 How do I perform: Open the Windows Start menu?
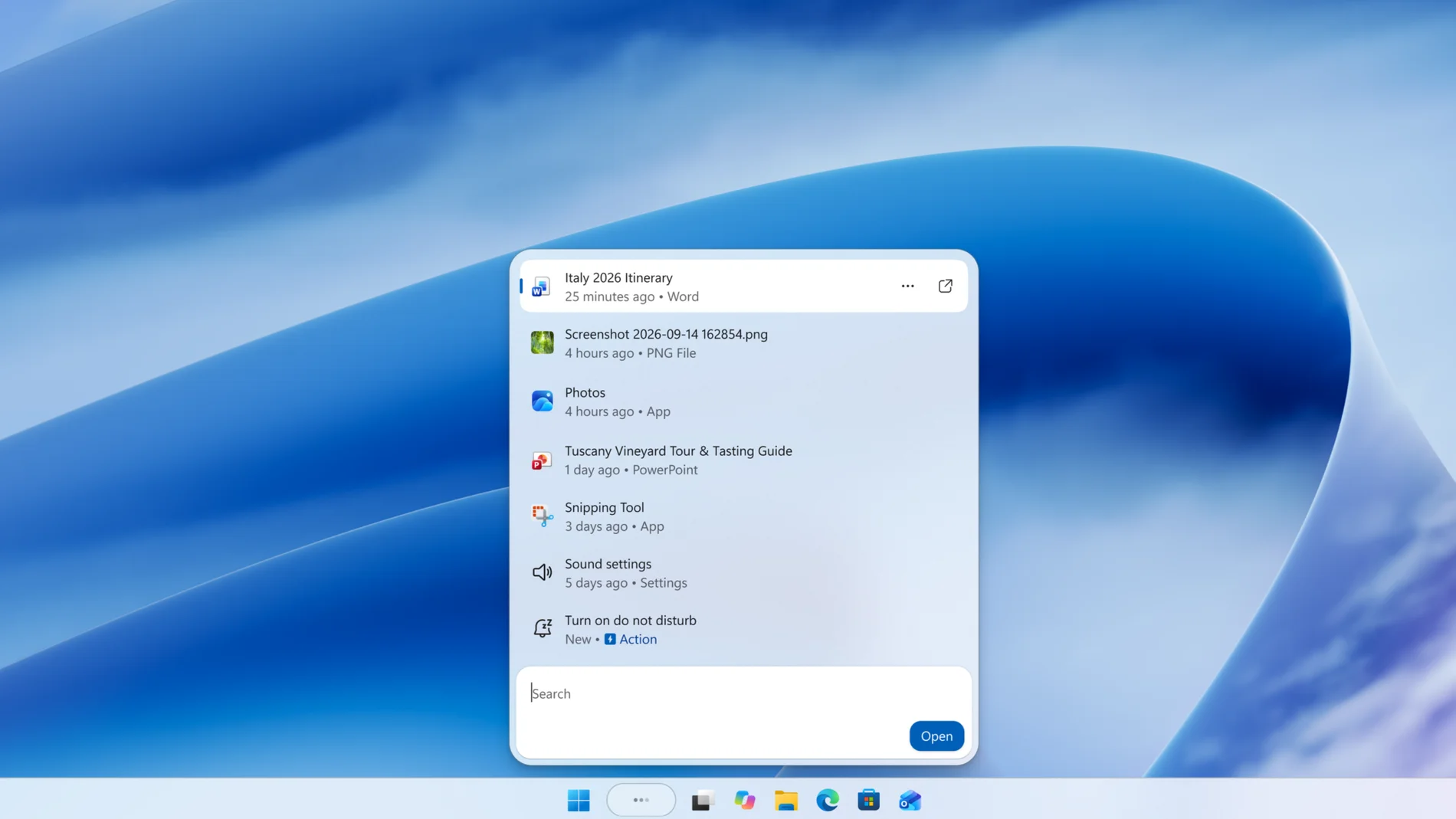(x=579, y=800)
